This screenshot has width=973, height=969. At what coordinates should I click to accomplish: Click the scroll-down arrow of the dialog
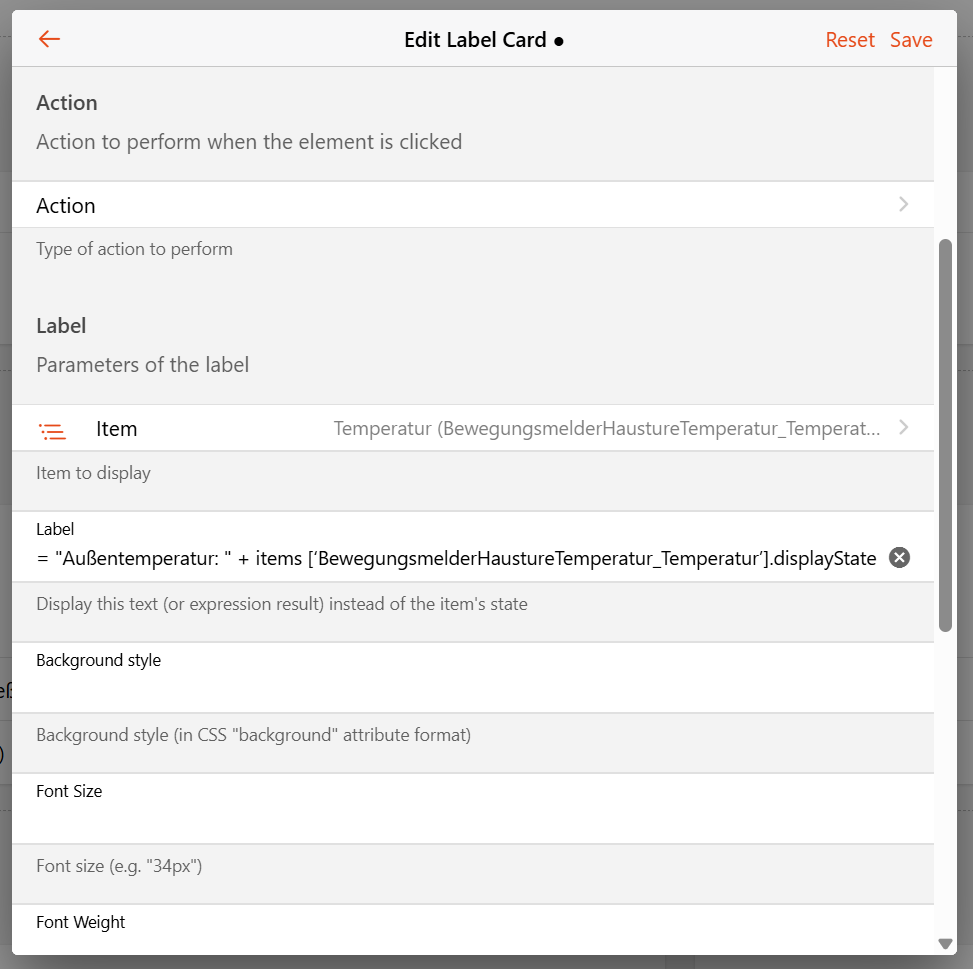pos(945,943)
